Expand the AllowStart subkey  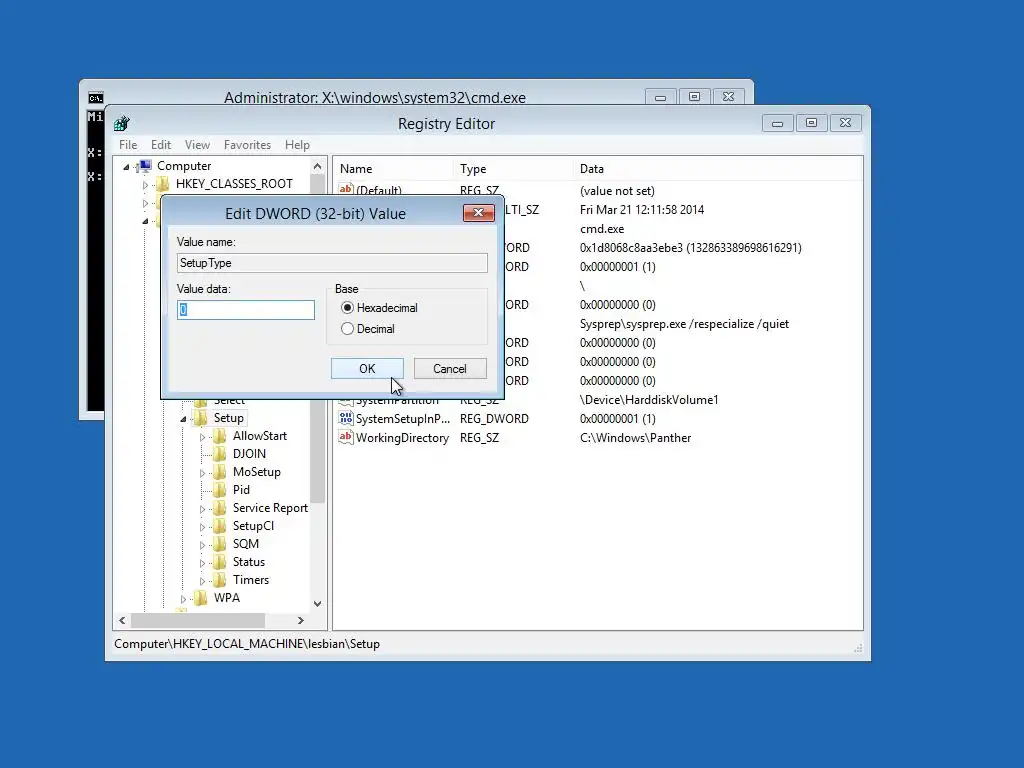coord(202,437)
